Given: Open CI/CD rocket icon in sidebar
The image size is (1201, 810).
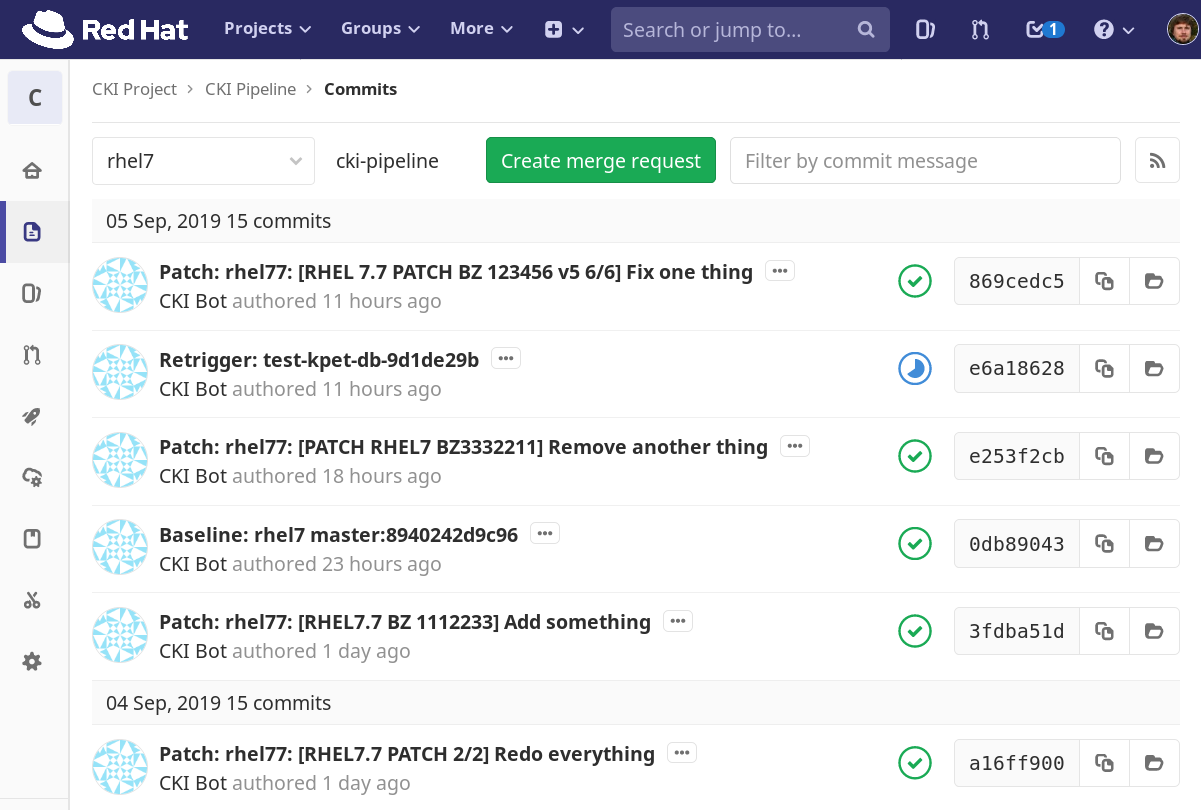Looking at the screenshot, I should (x=32, y=416).
